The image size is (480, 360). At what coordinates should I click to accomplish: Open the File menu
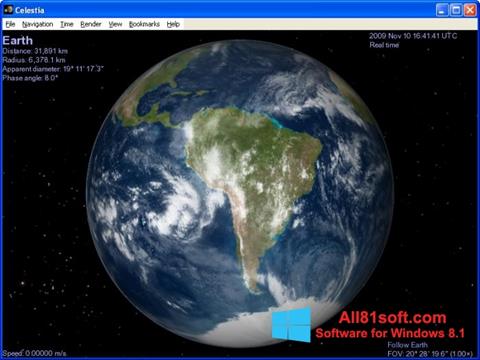(10, 24)
